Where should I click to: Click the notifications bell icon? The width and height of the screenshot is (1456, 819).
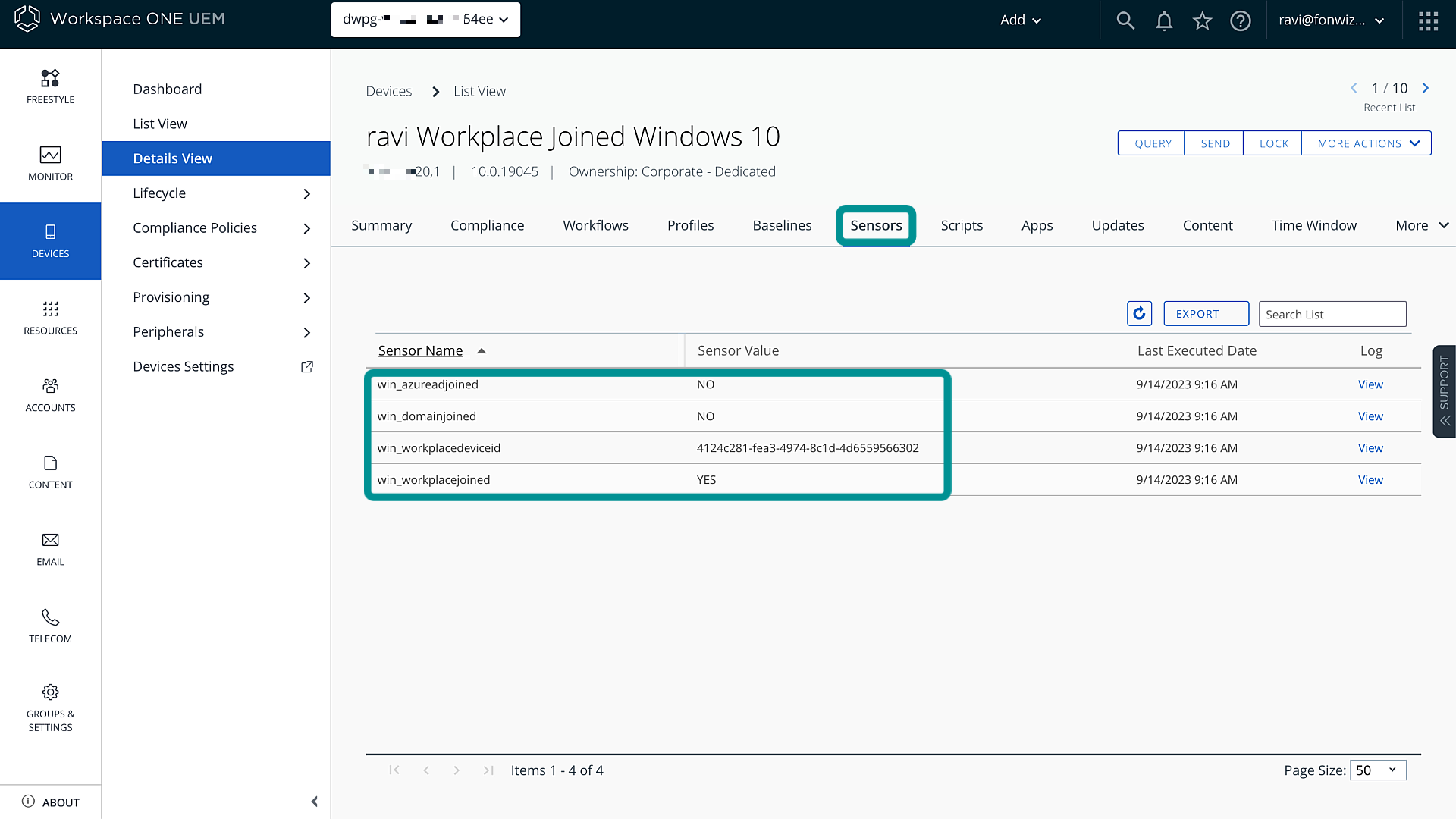click(x=1164, y=20)
